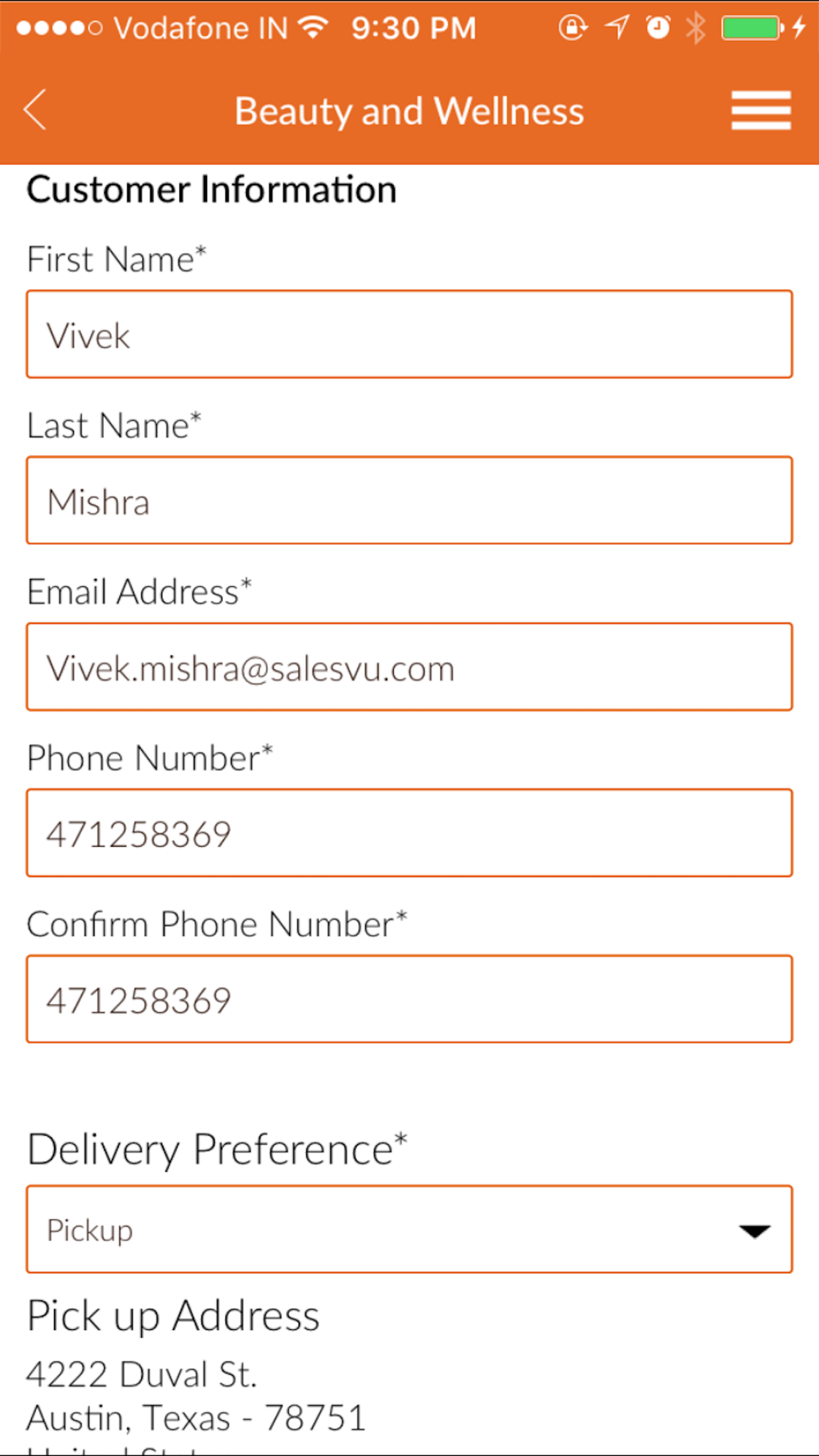The height and width of the screenshot is (1456, 819).
Task: Edit the Email Address input field
Action: coord(409,667)
